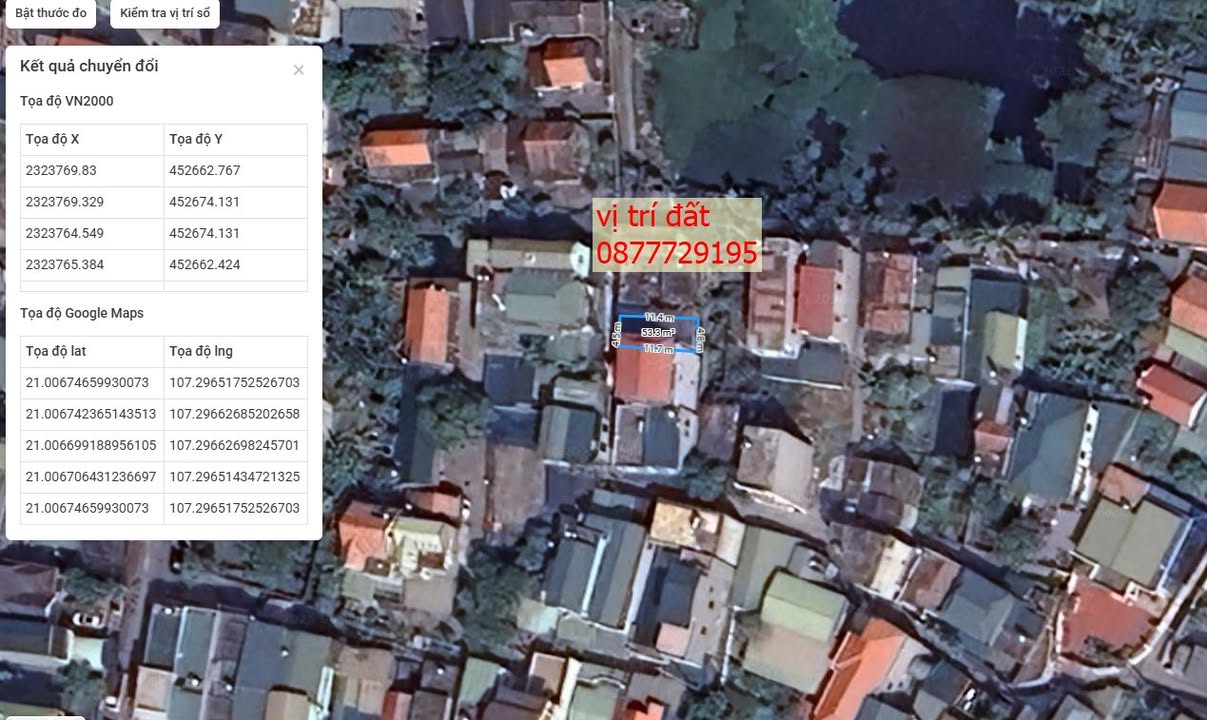Click the Tọa độ lng column header
1207x720 pixels.
click(x=201, y=351)
